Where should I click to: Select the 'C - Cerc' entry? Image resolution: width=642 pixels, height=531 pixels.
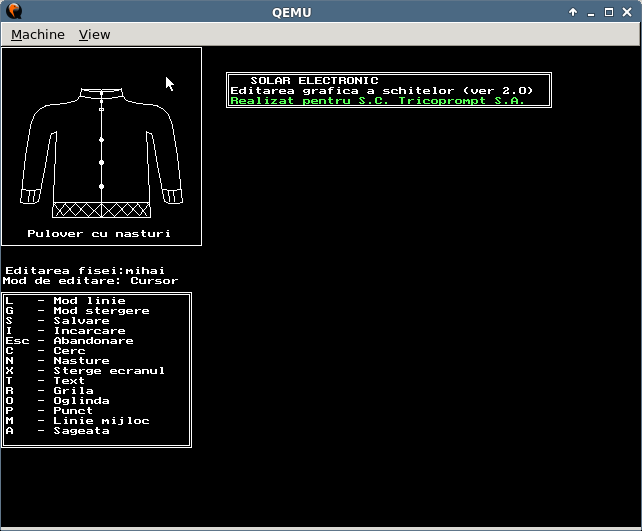pyautogui.click(x=45, y=351)
